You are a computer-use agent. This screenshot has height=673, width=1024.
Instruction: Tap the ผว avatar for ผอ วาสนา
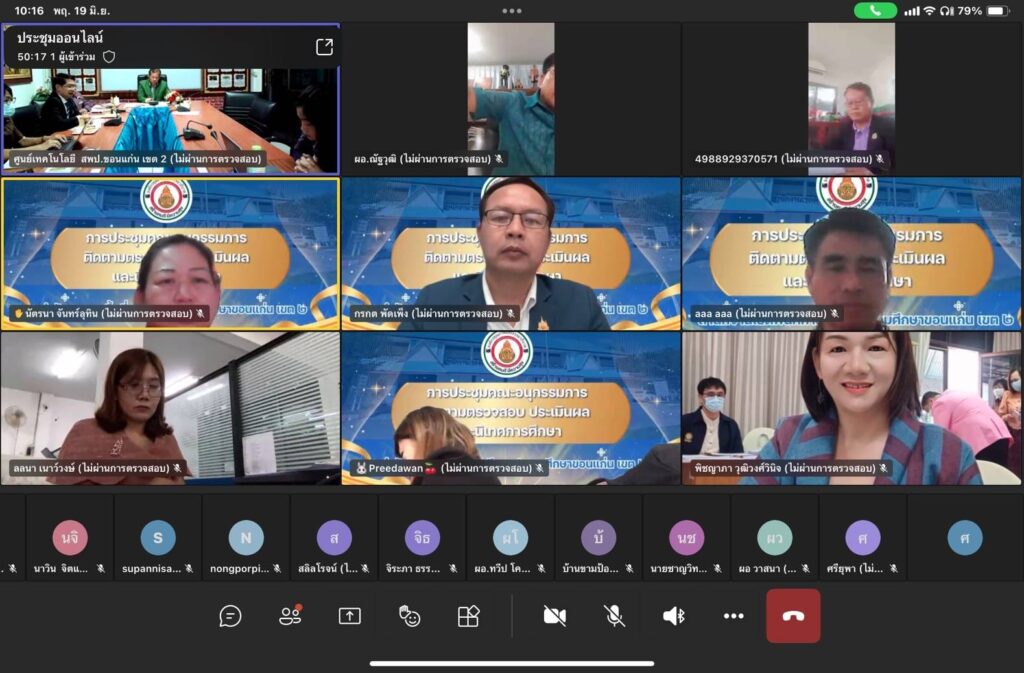tap(775, 538)
